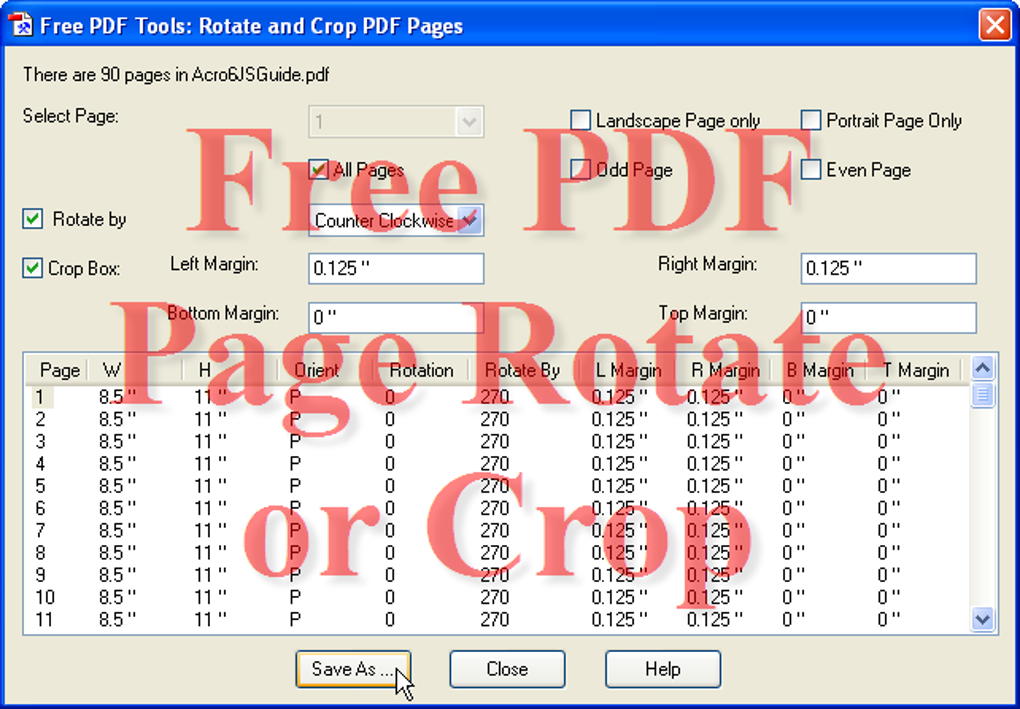Close the Rotate and Crop dialog window
The height and width of the screenshot is (709, 1020).
[995, 25]
